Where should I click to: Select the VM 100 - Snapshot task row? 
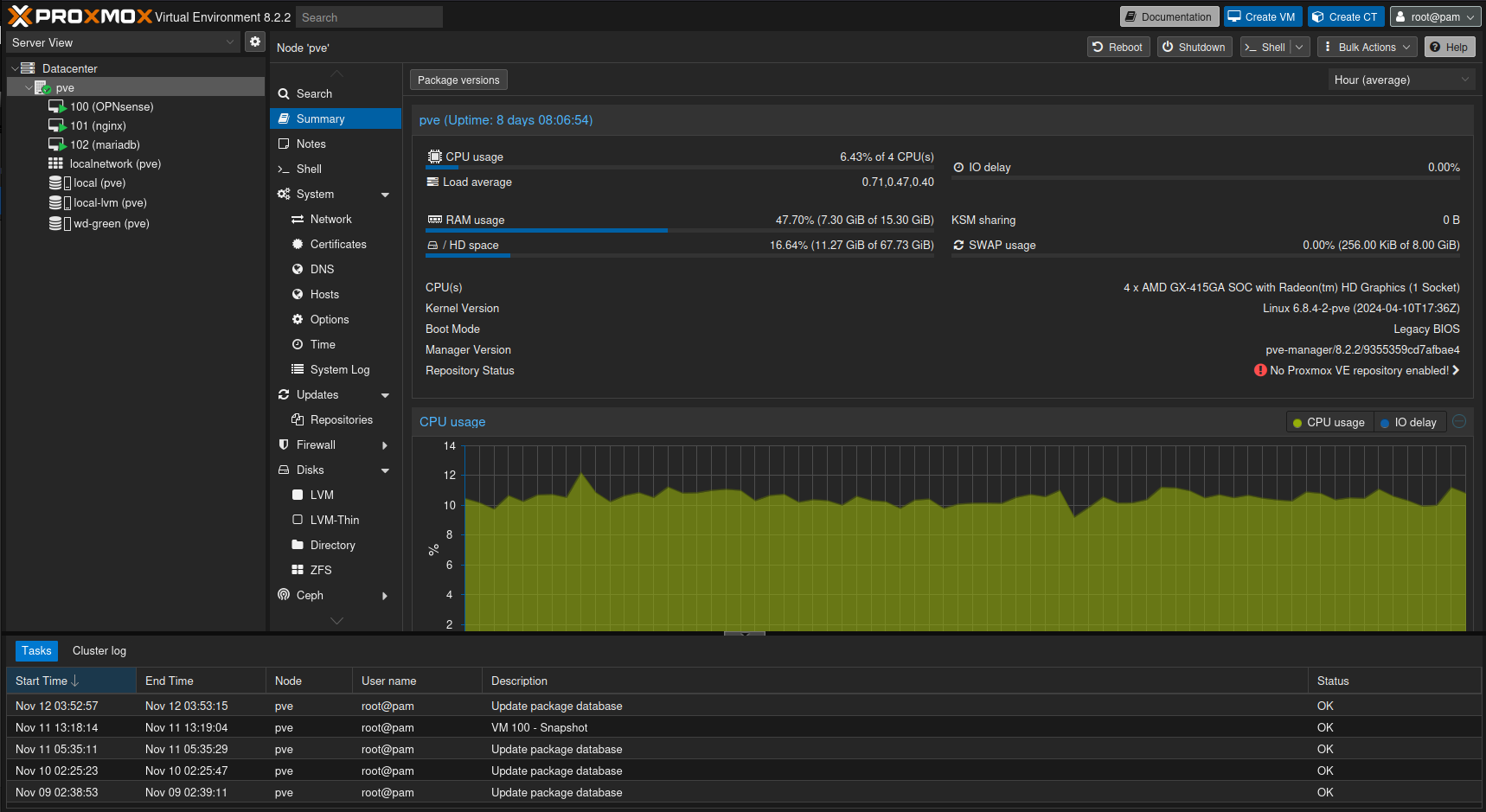744,727
